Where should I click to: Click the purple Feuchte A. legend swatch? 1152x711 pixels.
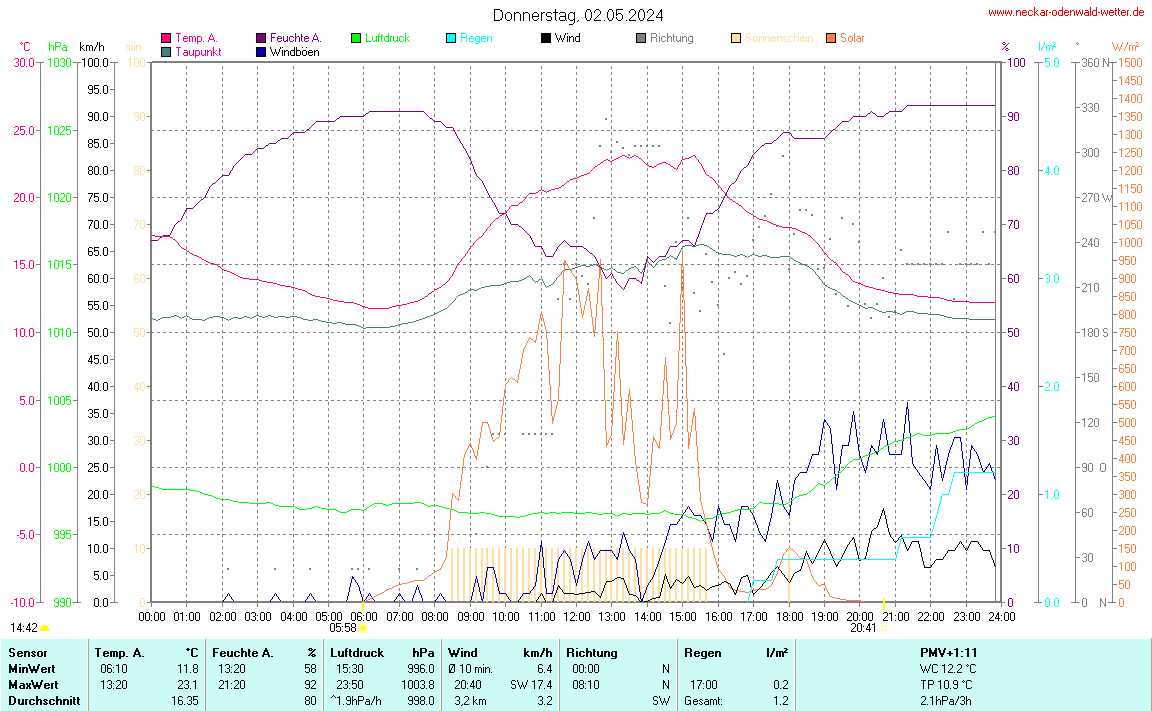tap(261, 38)
